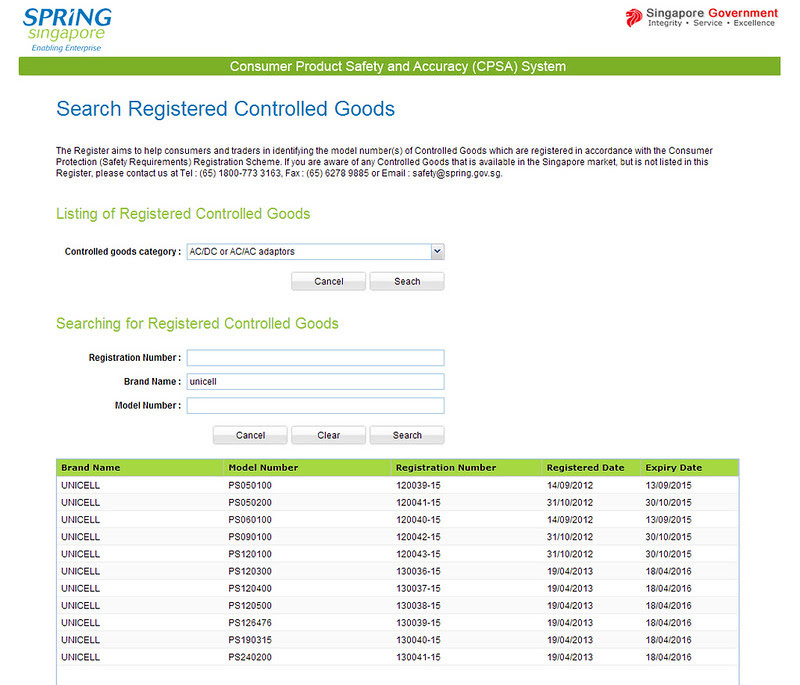Select model number PS050100
The height and width of the screenshot is (685, 800).
(x=250, y=486)
